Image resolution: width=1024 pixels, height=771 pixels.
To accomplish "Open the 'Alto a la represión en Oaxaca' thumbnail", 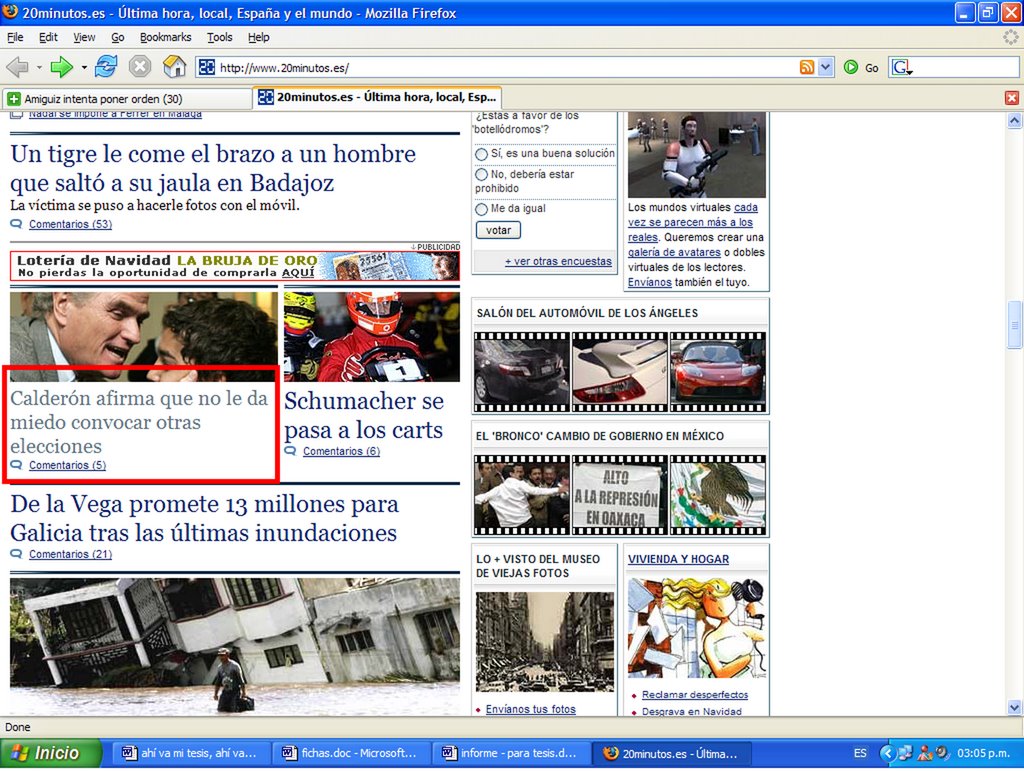I will point(620,495).
